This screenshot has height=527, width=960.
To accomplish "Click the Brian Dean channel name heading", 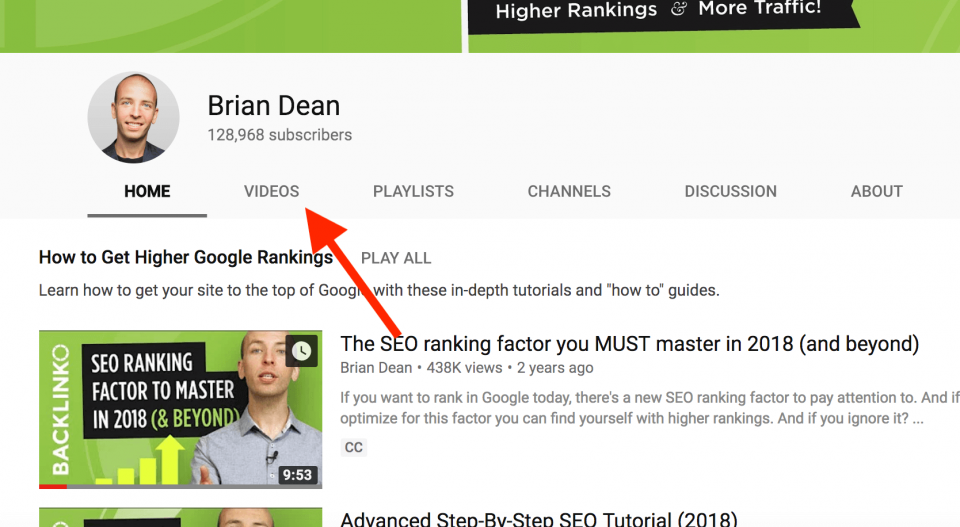I will click(x=273, y=106).
